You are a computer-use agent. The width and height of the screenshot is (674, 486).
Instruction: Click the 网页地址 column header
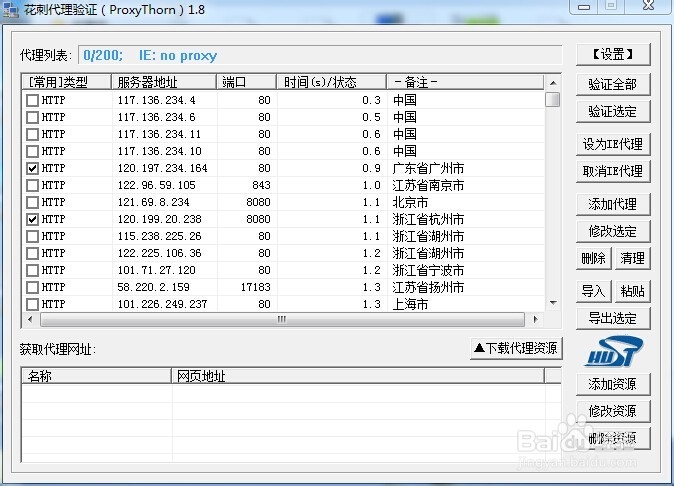tap(358, 376)
